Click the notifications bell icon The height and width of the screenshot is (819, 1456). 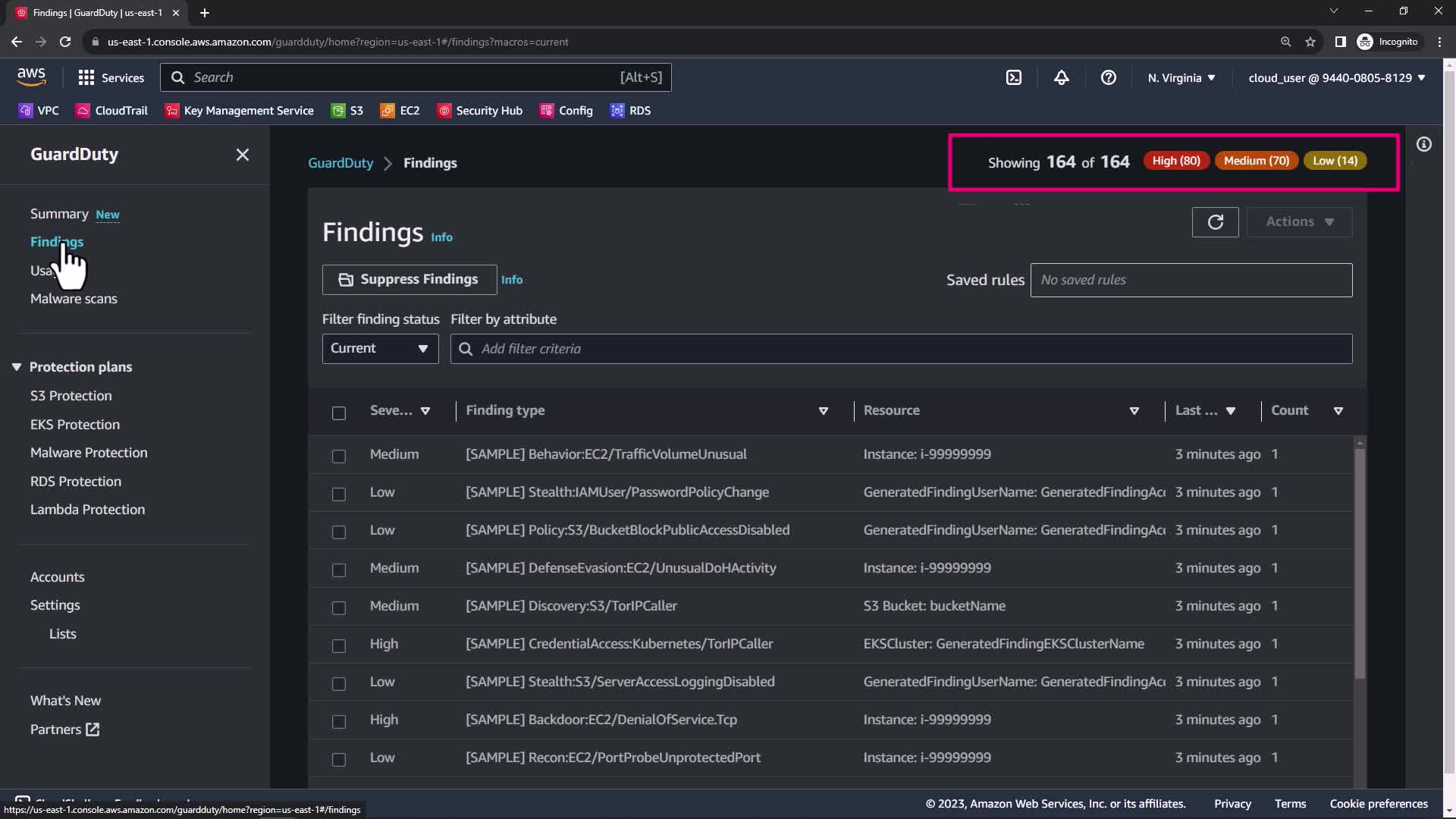pyautogui.click(x=1061, y=77)
